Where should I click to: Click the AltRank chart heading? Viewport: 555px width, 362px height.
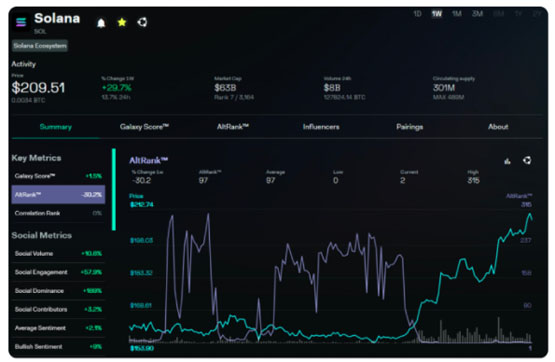(149, 161)
